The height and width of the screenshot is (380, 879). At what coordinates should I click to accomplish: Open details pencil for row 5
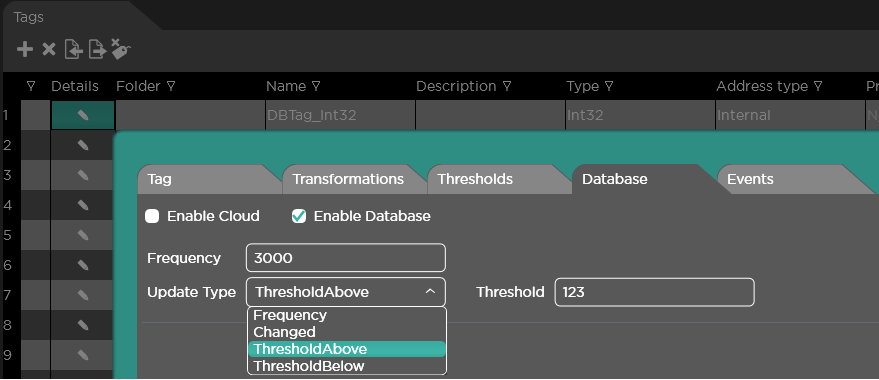tap(83, 235)
